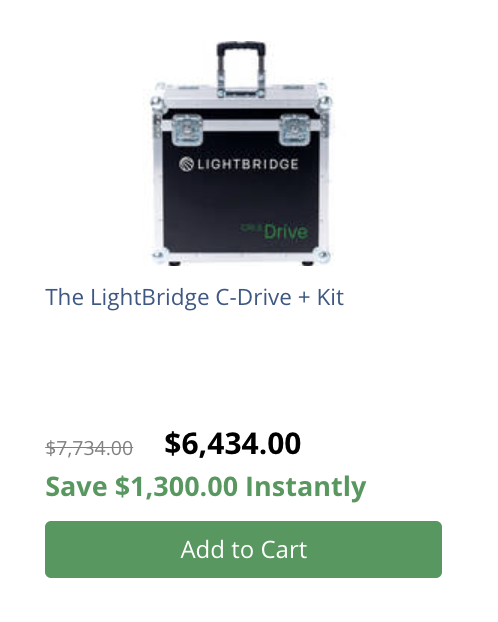Click the telescoping pull handle of case
Image resolution: width=498 pixels, height=622 pixels.
point(241,68)
